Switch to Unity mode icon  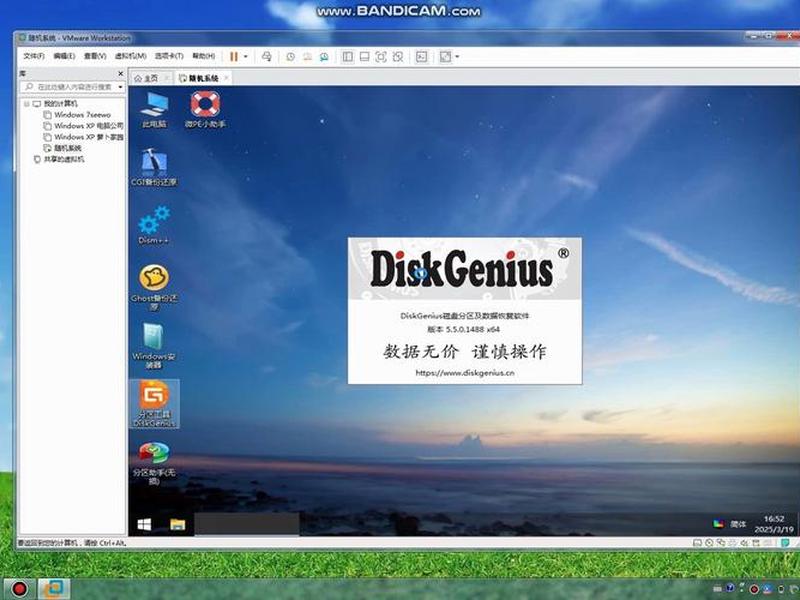(397, 57)
